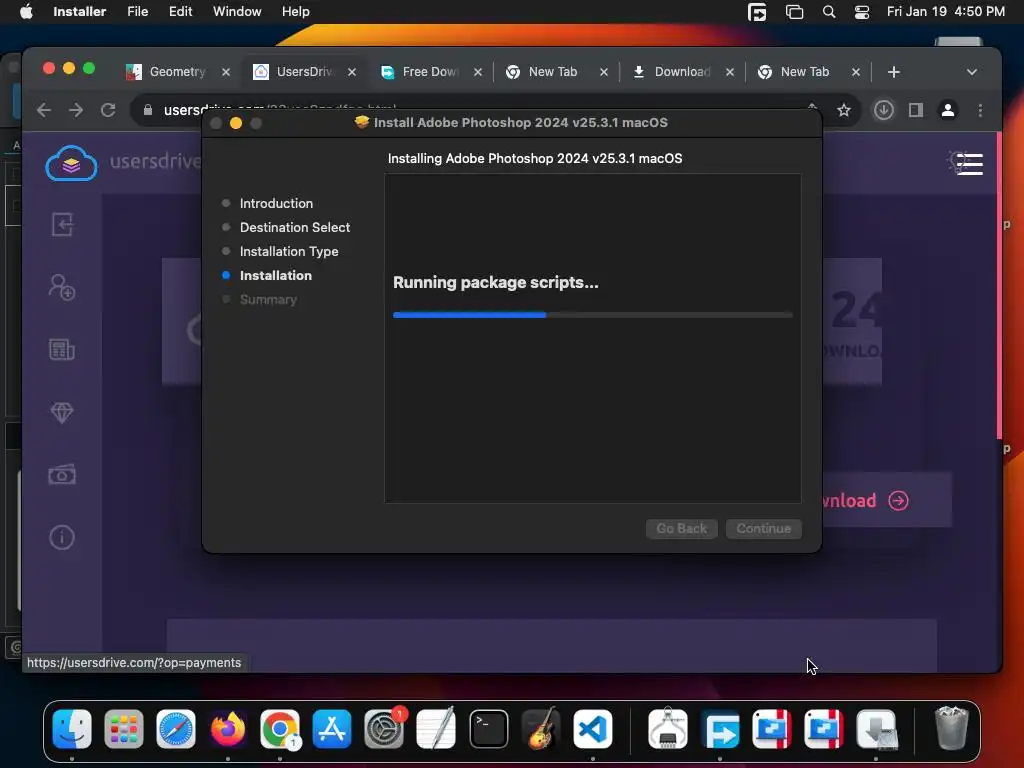This screenshot has height=768, width=1024.
Task: Open the Edit menu
Action: [x=180, y=12]
